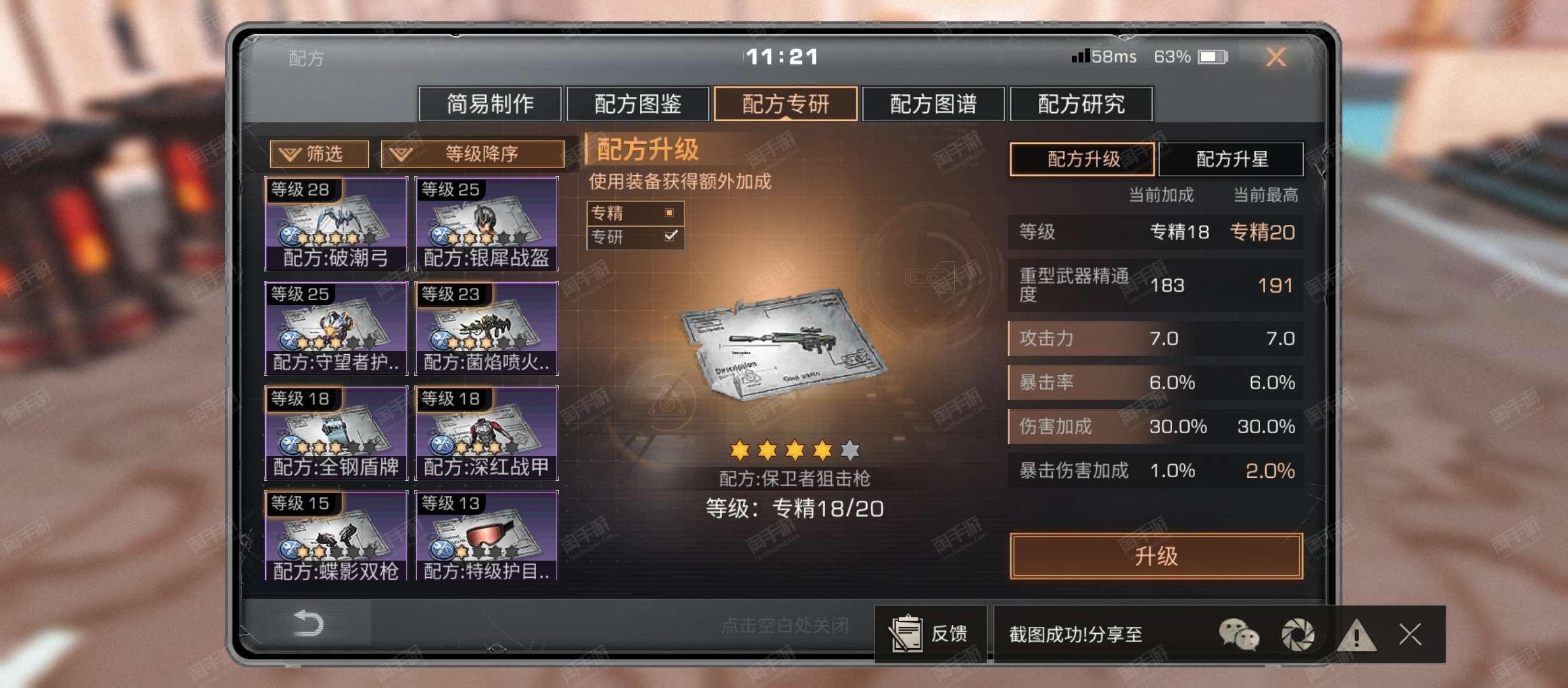Open the 反馈 feedback clipboard icon
This screenshot has width=1568, height=688.
(x=906, y=633)
